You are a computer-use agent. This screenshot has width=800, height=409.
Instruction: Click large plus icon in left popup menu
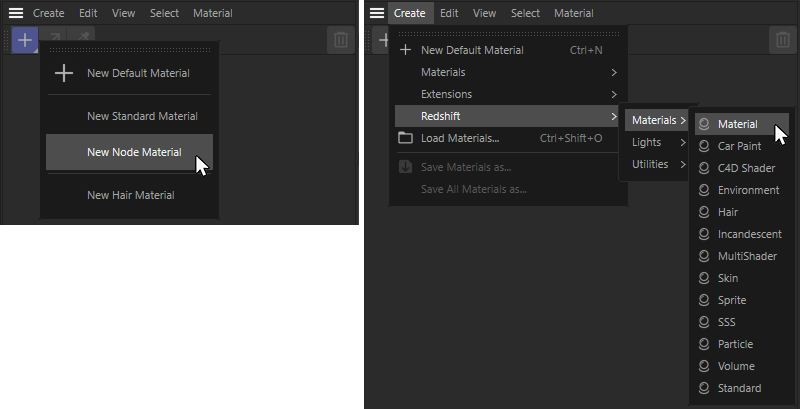pyautogui.click(x=64, y=73)
